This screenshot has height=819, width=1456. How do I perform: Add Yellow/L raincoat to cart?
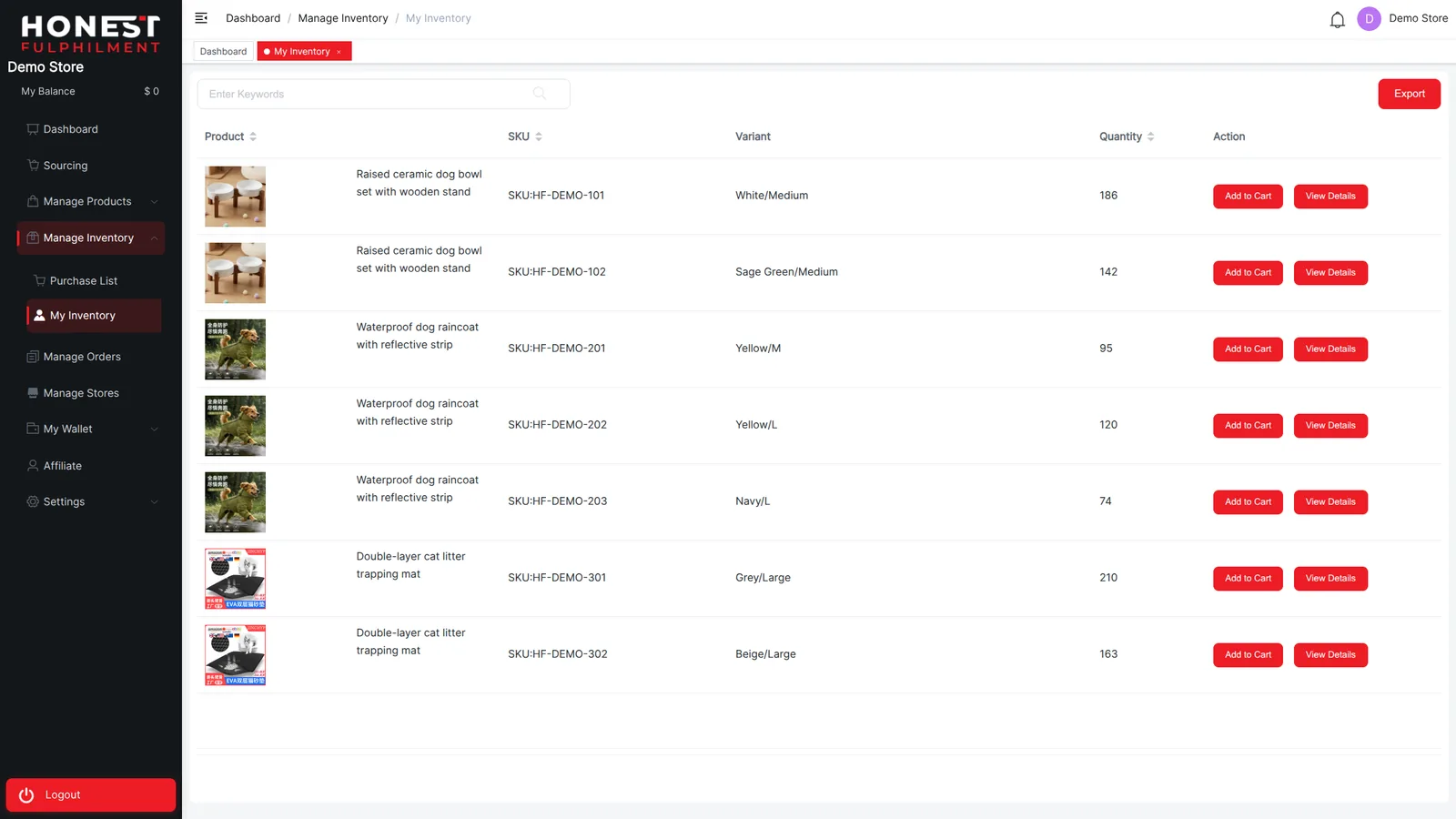(x=1248, y=426)
